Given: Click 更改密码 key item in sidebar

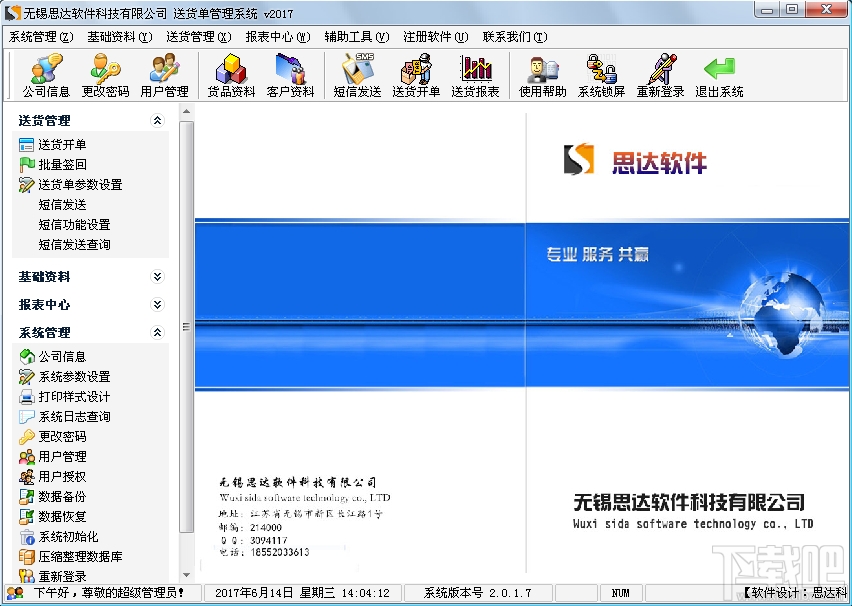Looking at the screenshot, I should pyautogui.click(x=53, y=436).
